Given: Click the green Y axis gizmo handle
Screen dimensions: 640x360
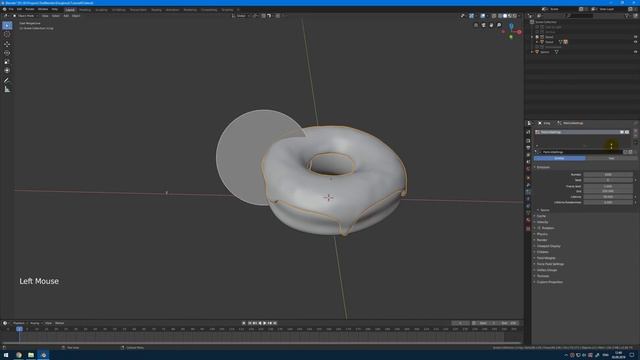Looking at the screenshot, I should [511, 37].
